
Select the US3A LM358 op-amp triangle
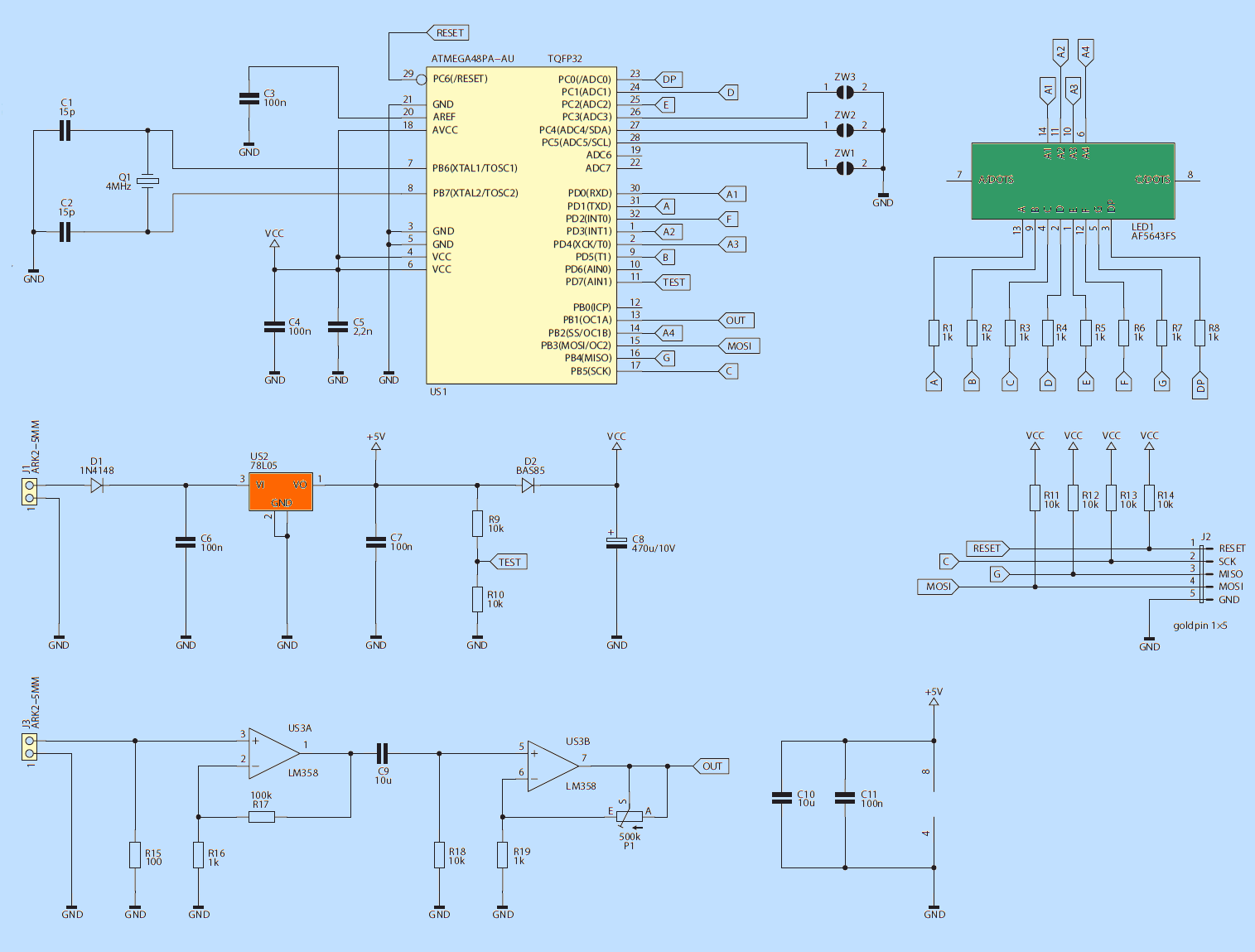point(274,754)
